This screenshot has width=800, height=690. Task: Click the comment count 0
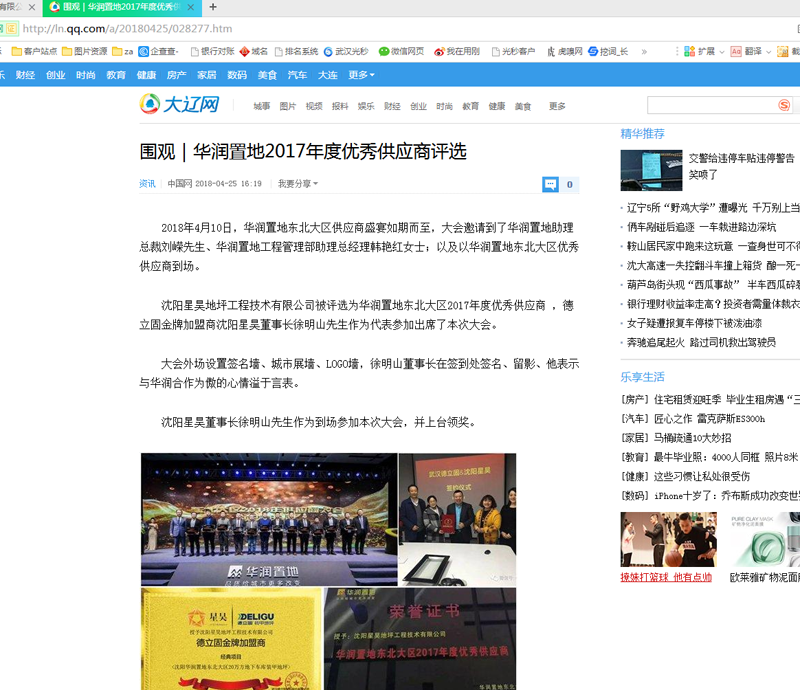point(569,184)
